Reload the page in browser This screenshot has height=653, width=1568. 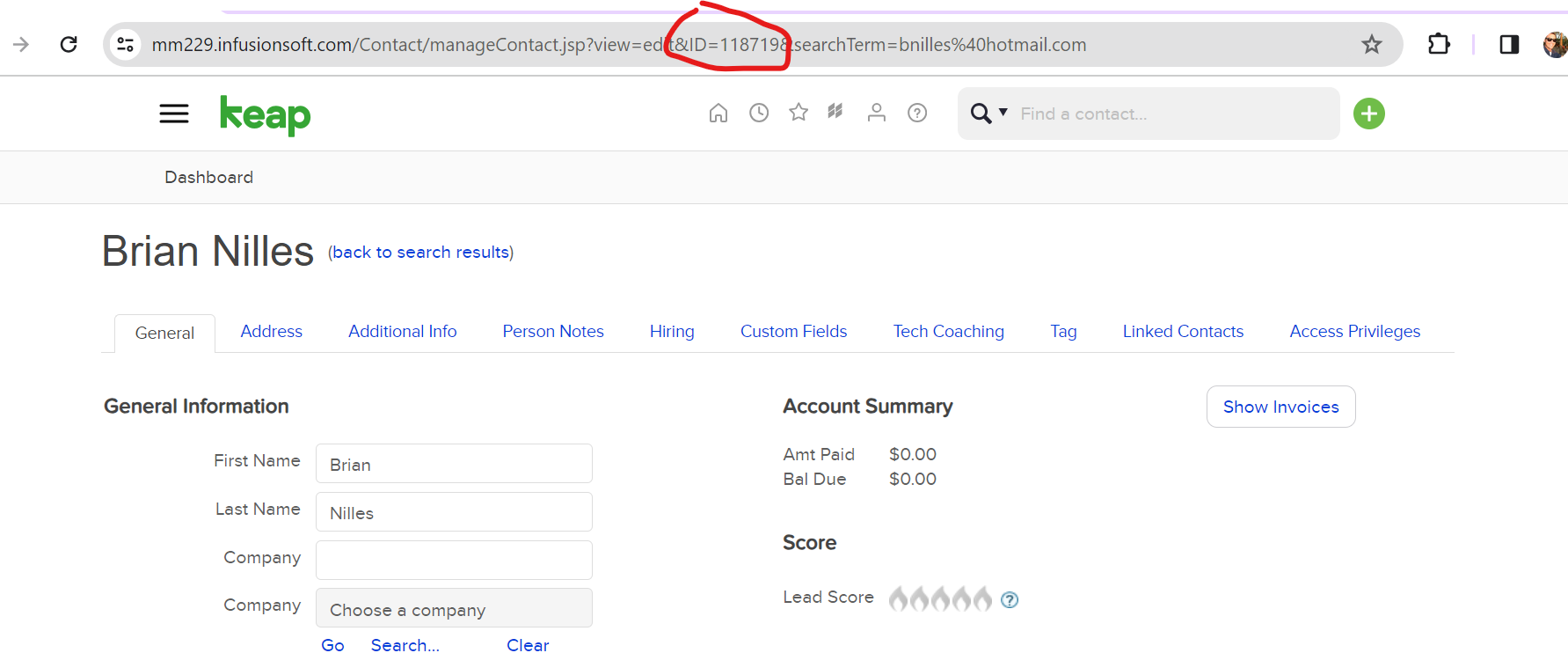pyautogui.click(x=69, y=44)
